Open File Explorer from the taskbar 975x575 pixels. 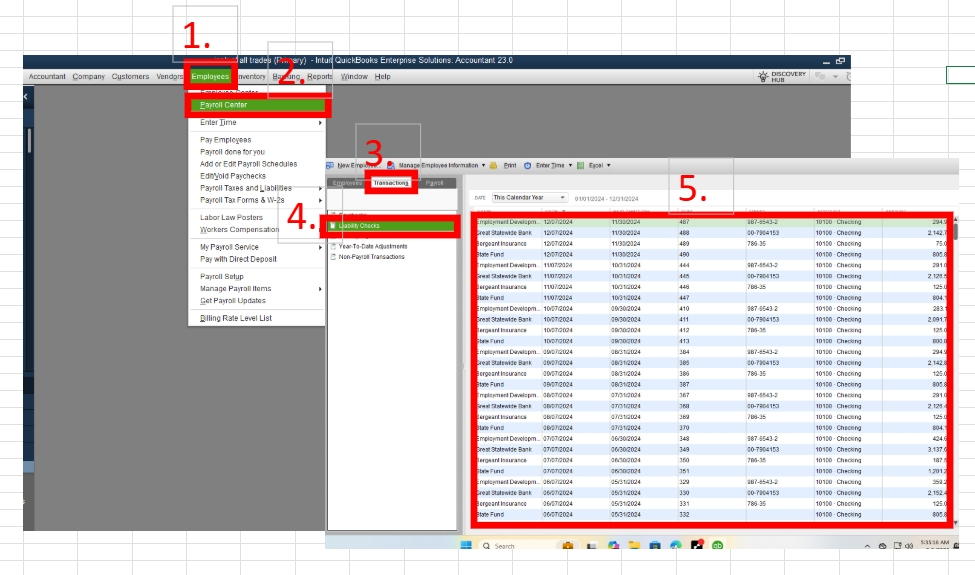634,546
